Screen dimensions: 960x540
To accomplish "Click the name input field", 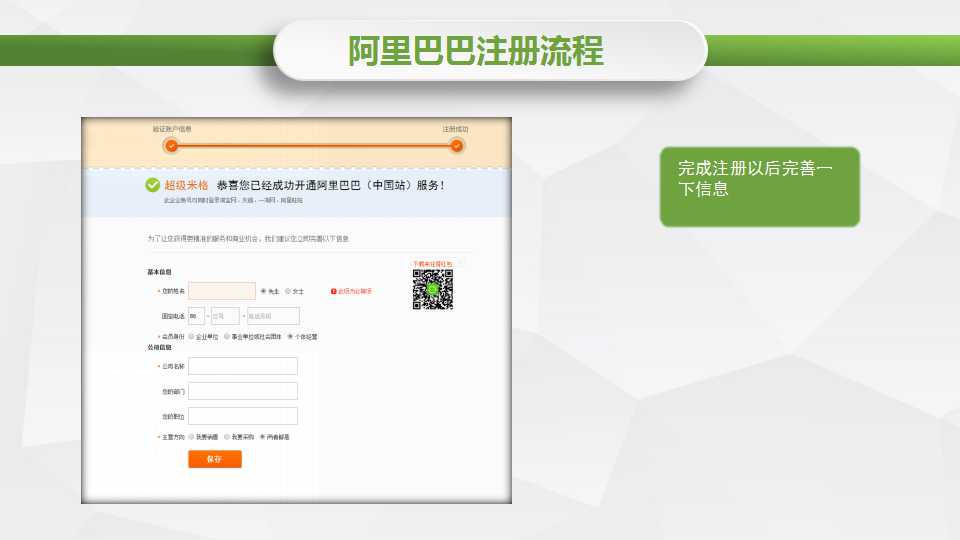I will point(222,291).
